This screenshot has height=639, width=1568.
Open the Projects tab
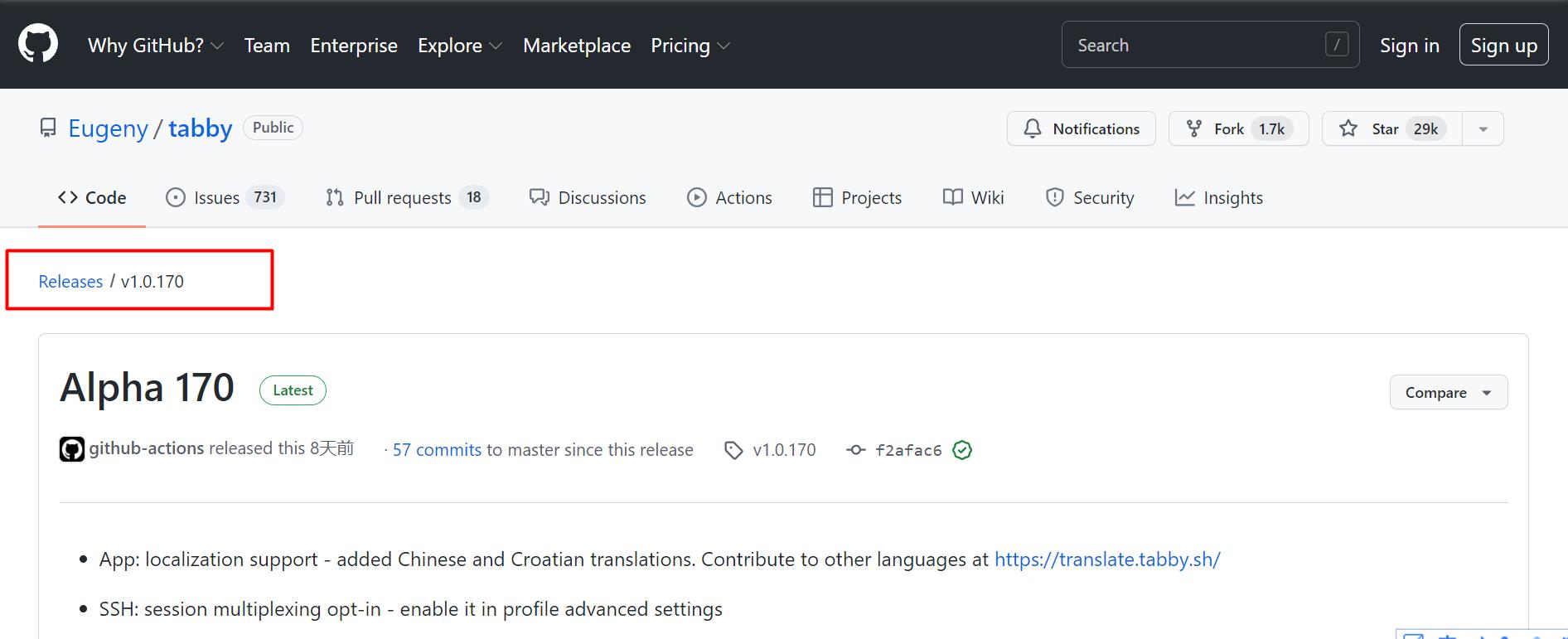[x=857, y=198]
